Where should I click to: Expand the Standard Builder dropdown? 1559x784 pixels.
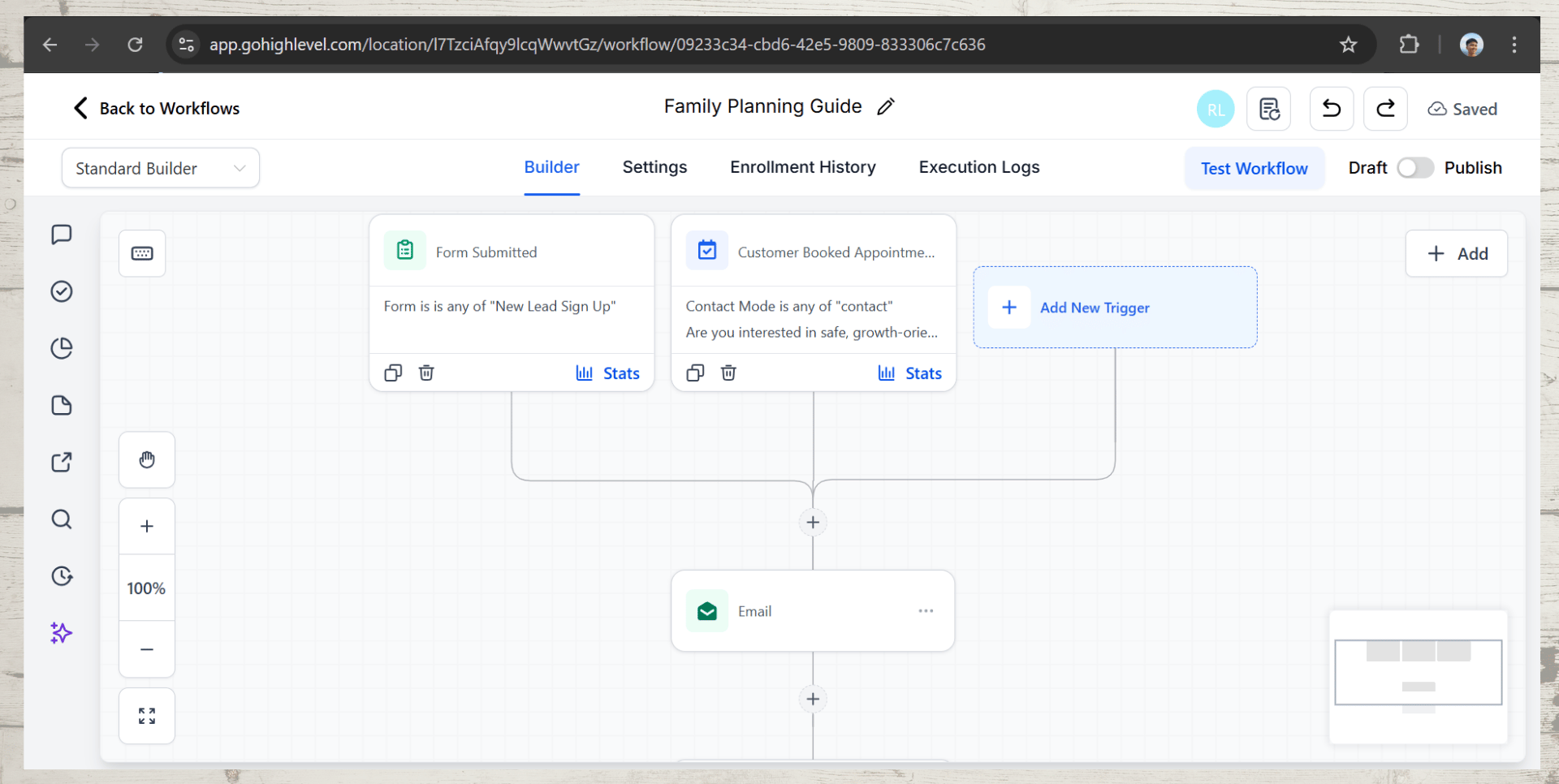161,168
